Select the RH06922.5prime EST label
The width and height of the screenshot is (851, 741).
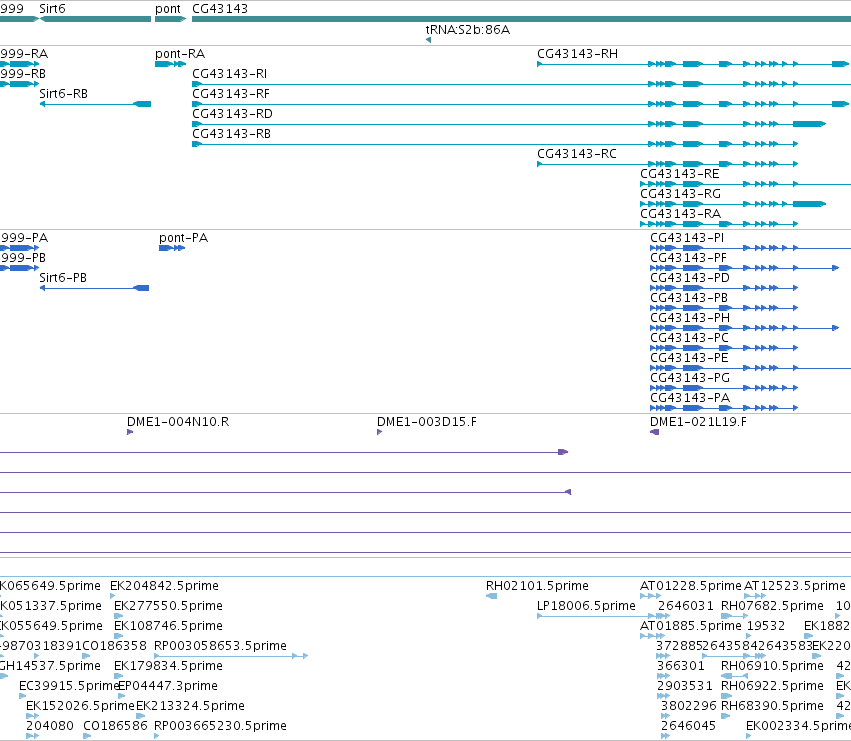(772, 686)
